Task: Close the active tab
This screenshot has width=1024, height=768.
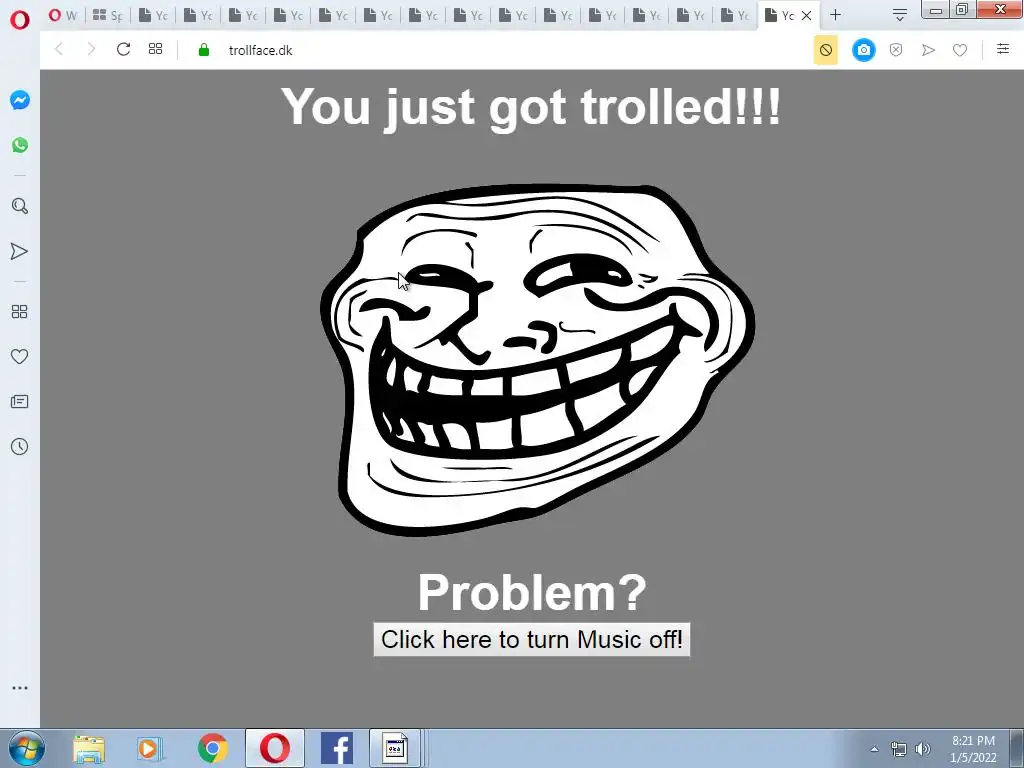Action: (807, 15)
